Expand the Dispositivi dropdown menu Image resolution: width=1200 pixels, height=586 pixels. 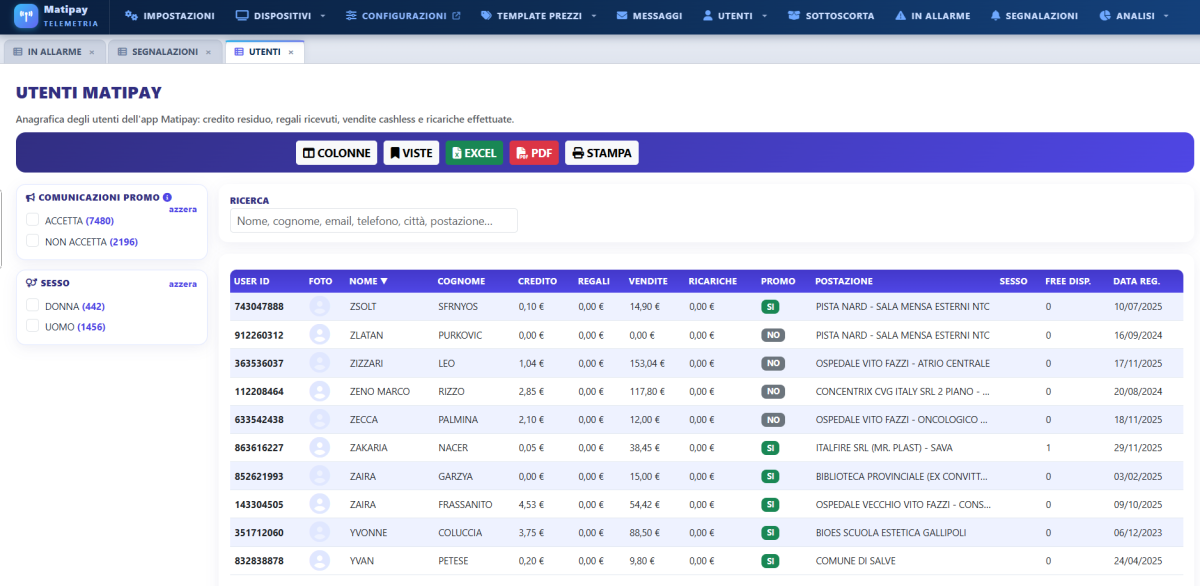[x=279, y=16]
